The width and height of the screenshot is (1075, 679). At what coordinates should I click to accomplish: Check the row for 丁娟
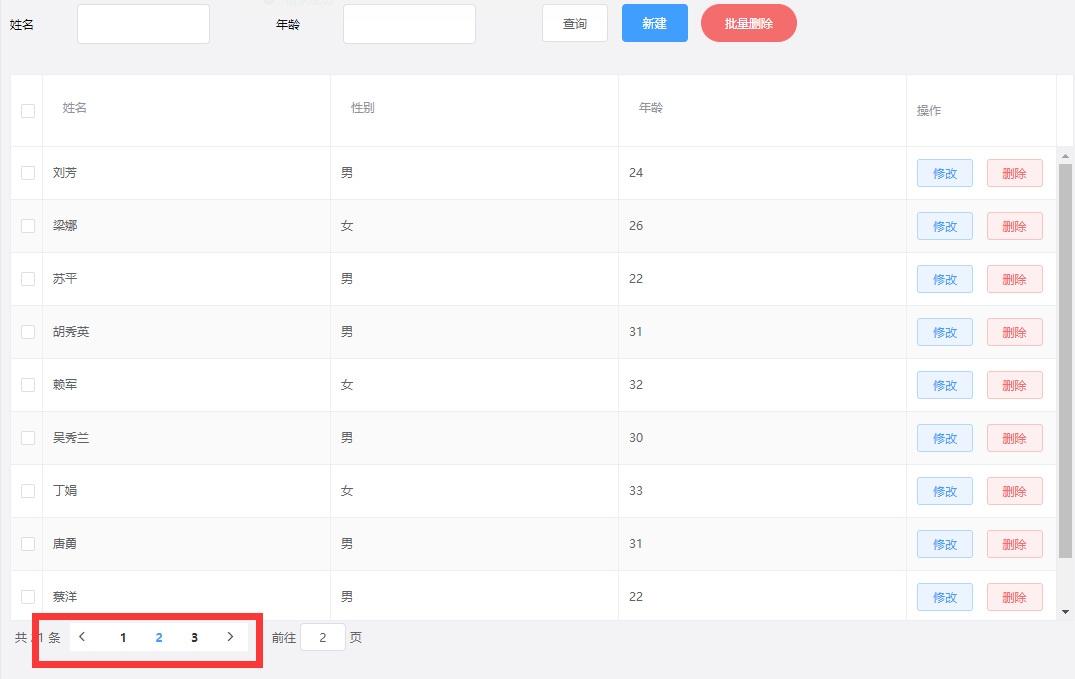pos(28,490)
